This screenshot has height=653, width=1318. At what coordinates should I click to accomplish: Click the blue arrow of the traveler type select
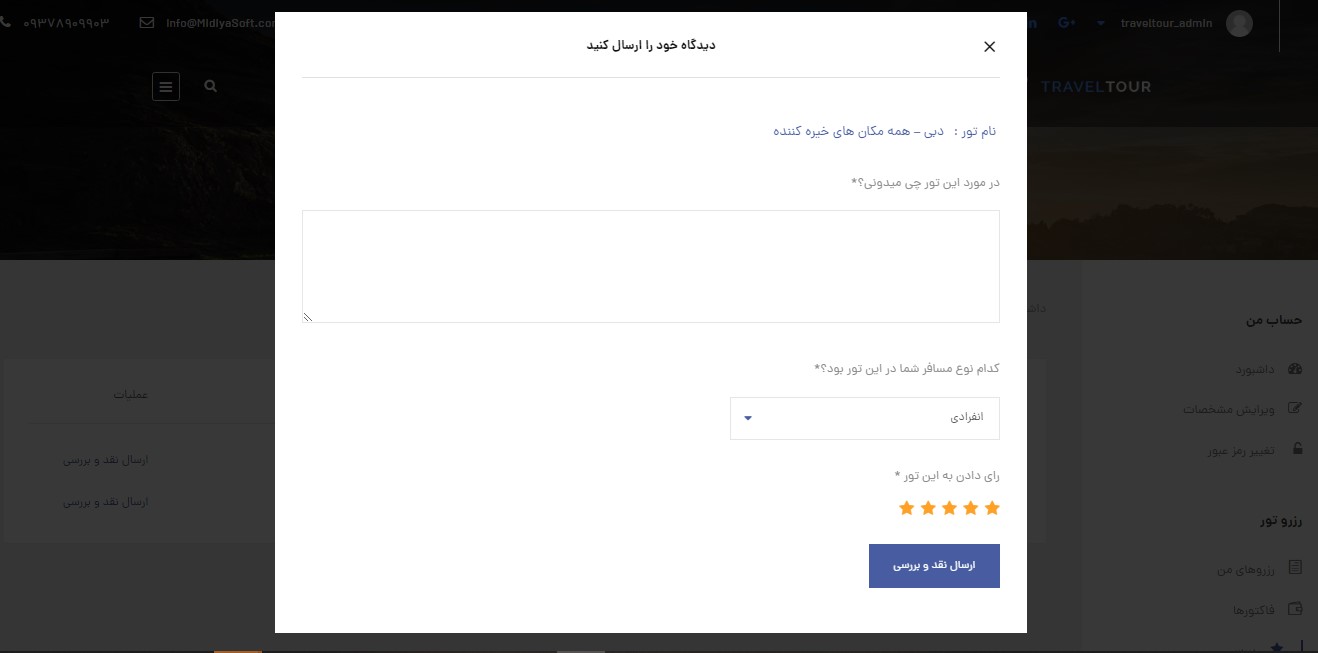[x=748, y=418]
